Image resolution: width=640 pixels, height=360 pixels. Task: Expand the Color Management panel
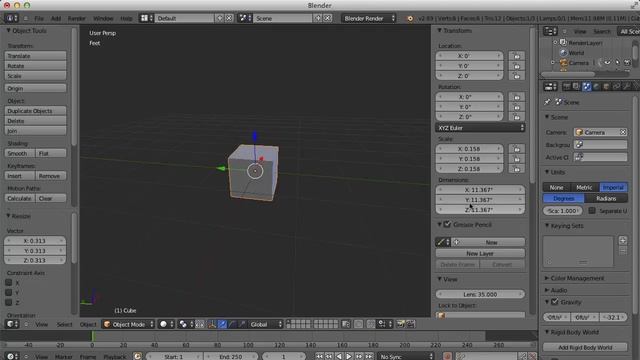tap(547, 278)
